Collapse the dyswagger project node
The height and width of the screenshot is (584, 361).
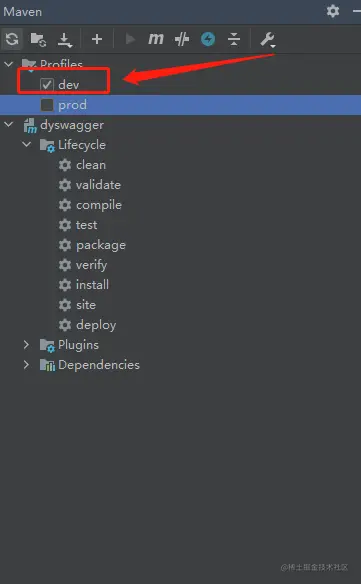pyautogui.click(x=9, y=124)
